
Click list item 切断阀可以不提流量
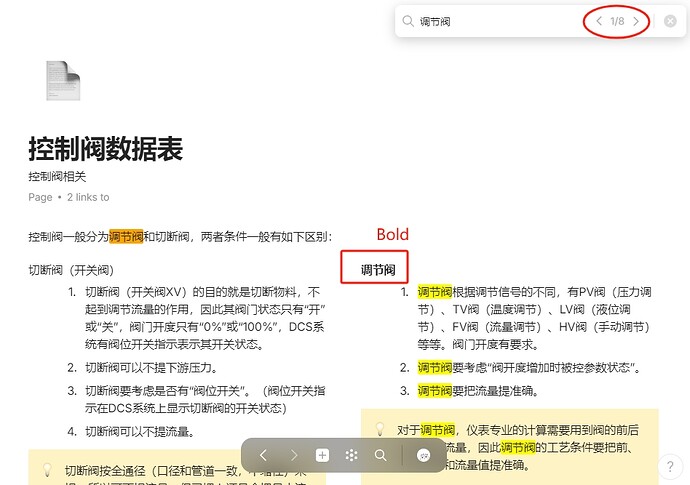pyautogui.click(x=139, y=431)
